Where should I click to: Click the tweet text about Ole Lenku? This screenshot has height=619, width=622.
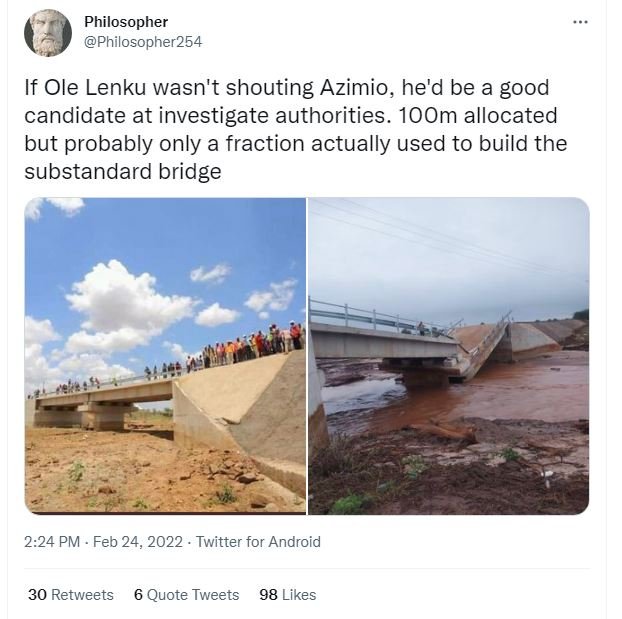coord(290,116)
